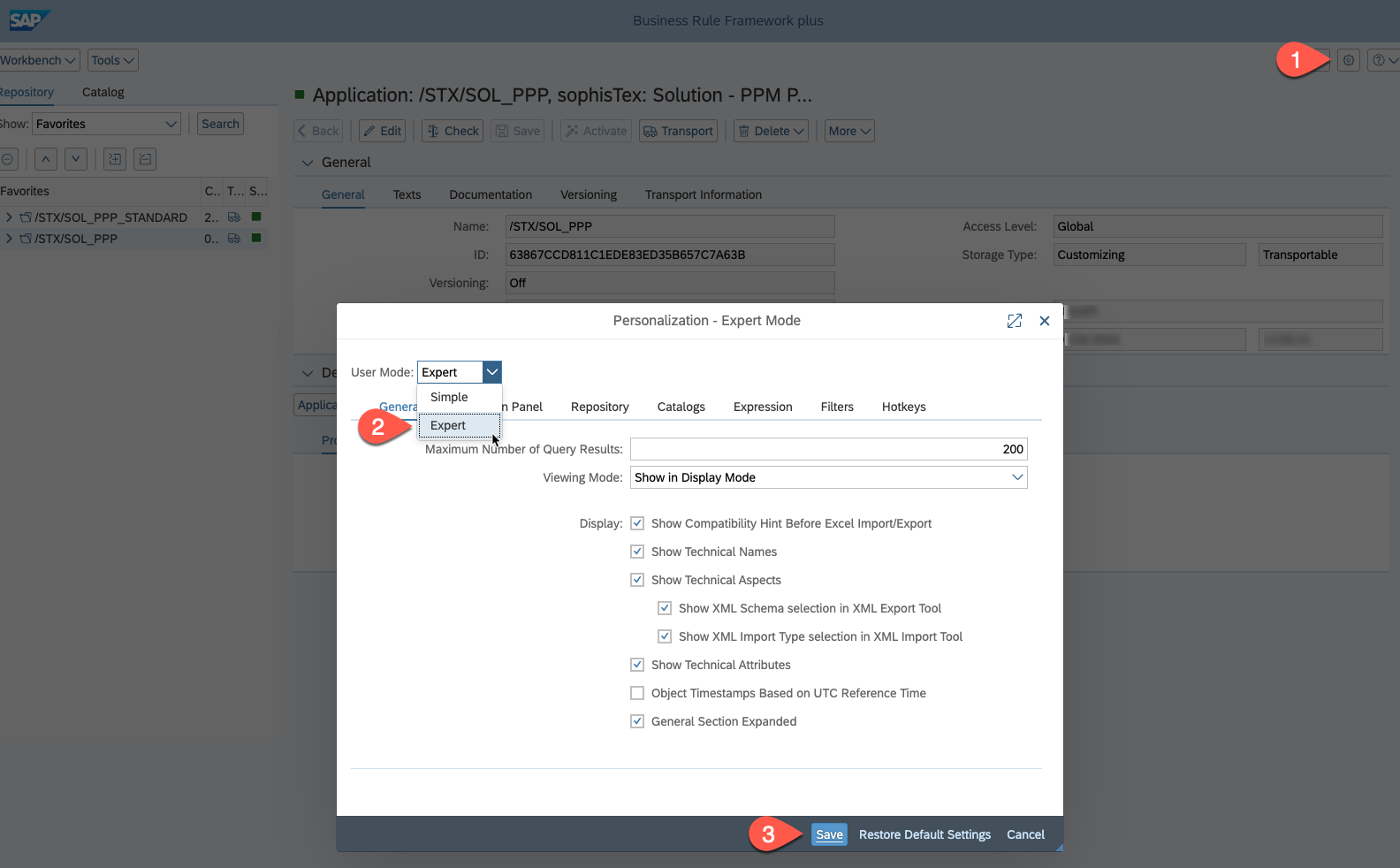The image size is (1400, 868).
Task: Toggle General Section Expanded checkbox
Action: coord(637,721)
